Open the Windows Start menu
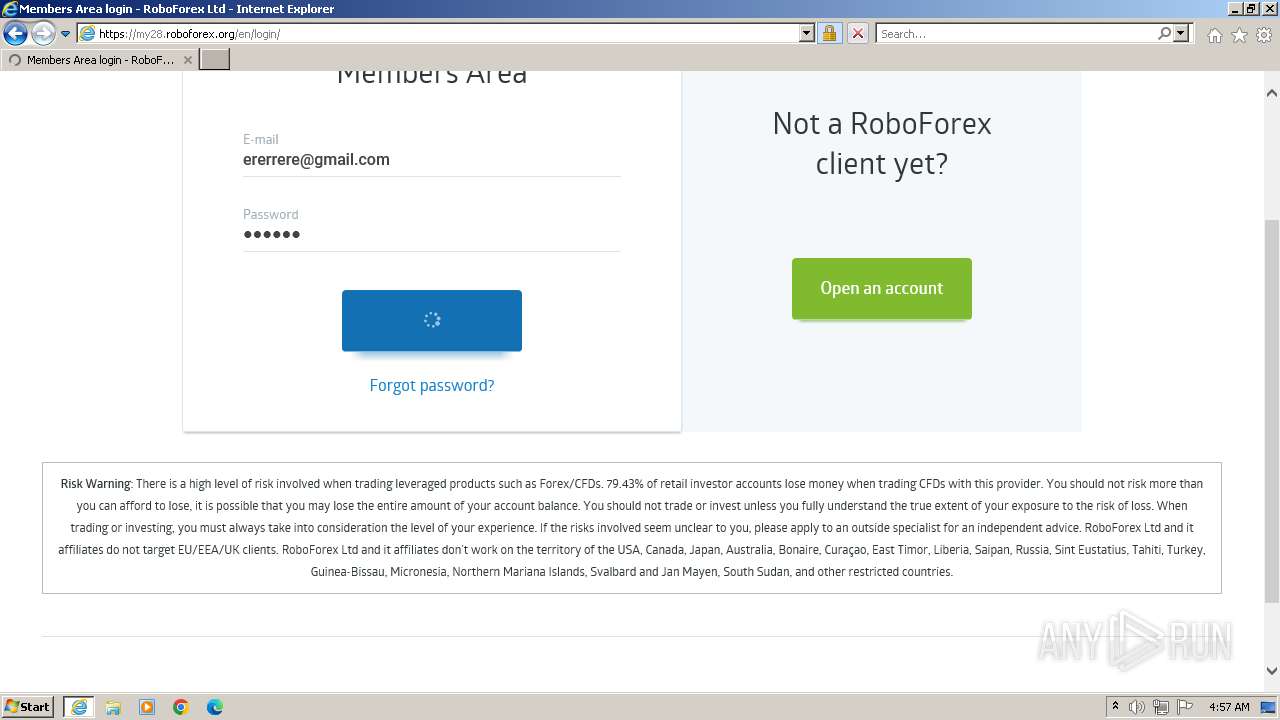Viewport: 1280px width, 720px height. pyautogui.click(x=28, y=706)
